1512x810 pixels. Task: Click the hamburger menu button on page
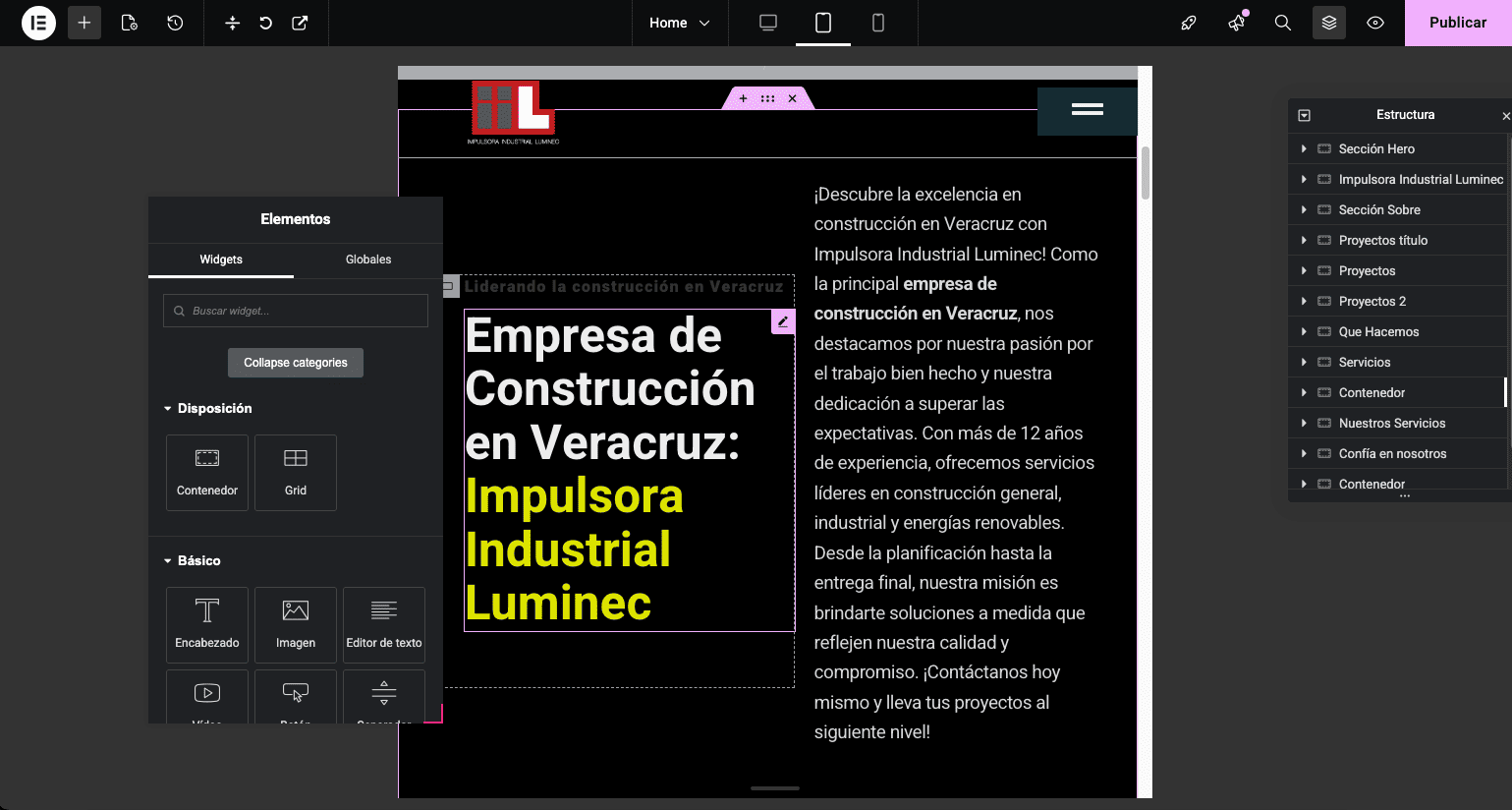(x=1088, y=110)
